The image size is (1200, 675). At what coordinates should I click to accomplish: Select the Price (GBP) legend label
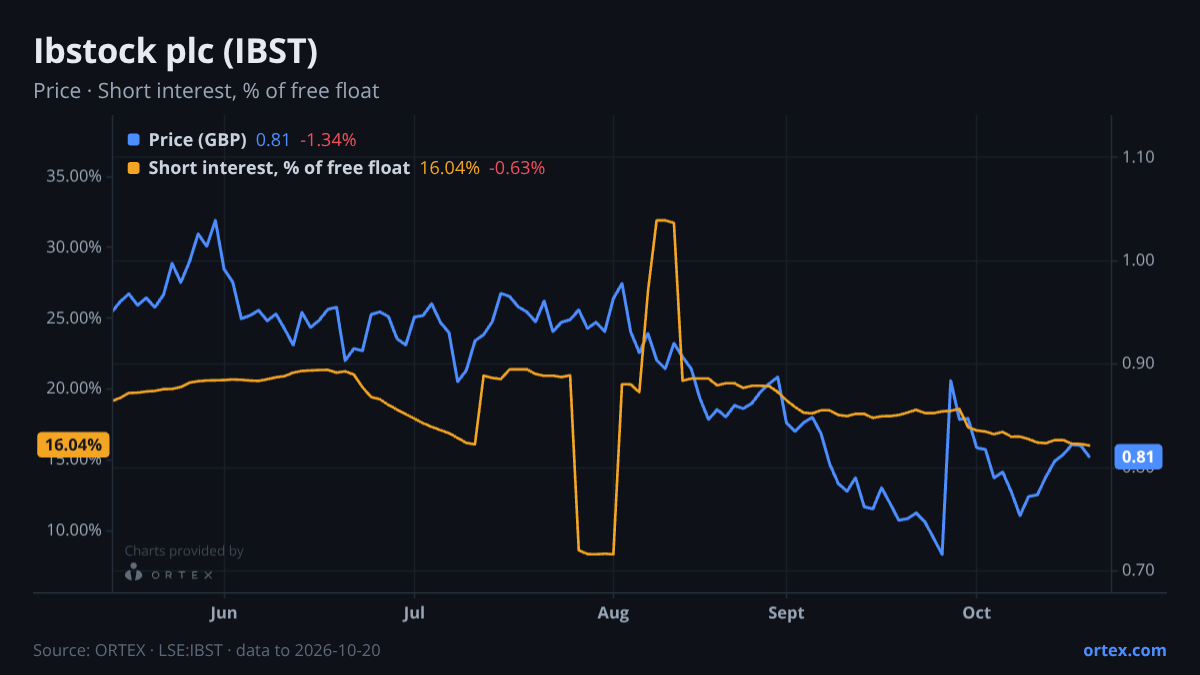[x=197, y=139]
